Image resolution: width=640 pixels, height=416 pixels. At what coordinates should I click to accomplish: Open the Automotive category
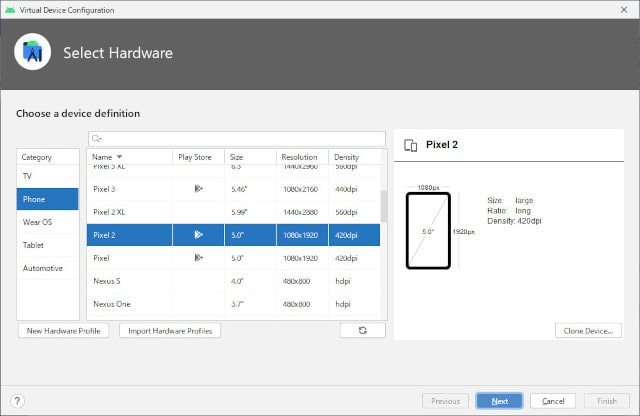pos(42,268)
